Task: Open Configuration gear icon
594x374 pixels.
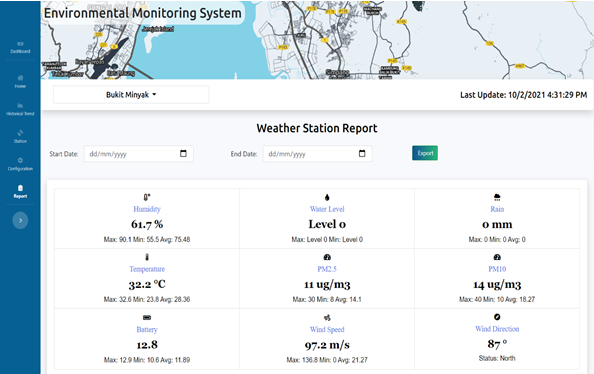Action: click(x=20, y=160)
